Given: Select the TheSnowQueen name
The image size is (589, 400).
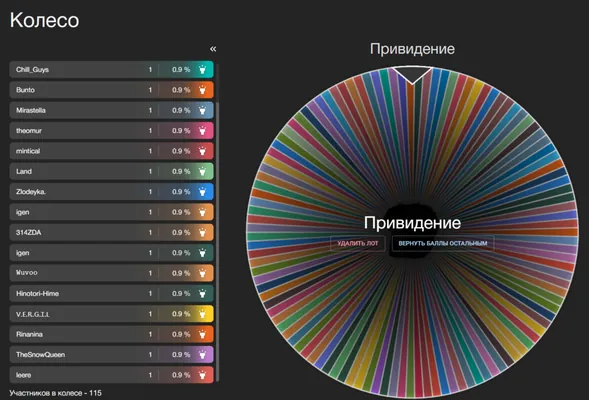Looking at the screenshot, I should 40,355.
